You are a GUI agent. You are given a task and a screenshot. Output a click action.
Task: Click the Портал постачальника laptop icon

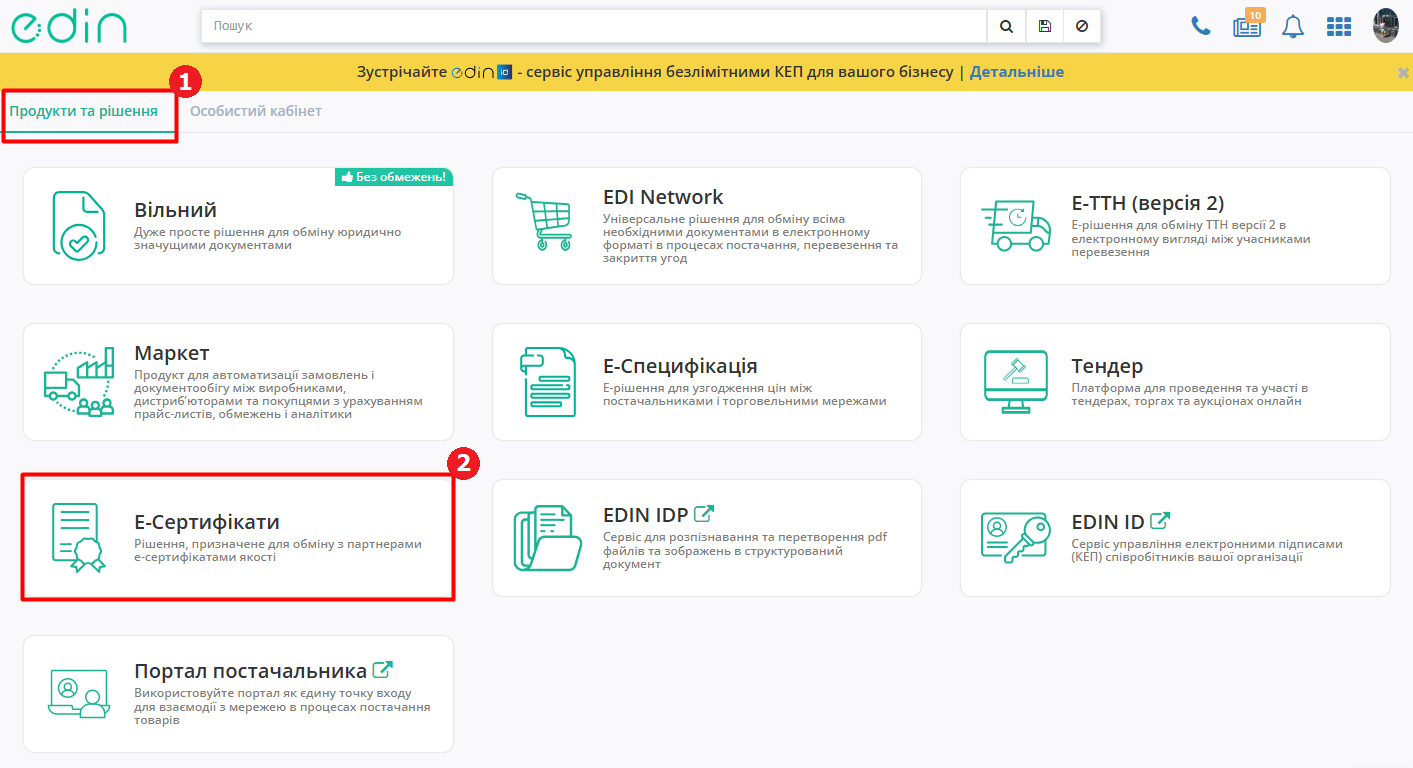click(79, 693)
